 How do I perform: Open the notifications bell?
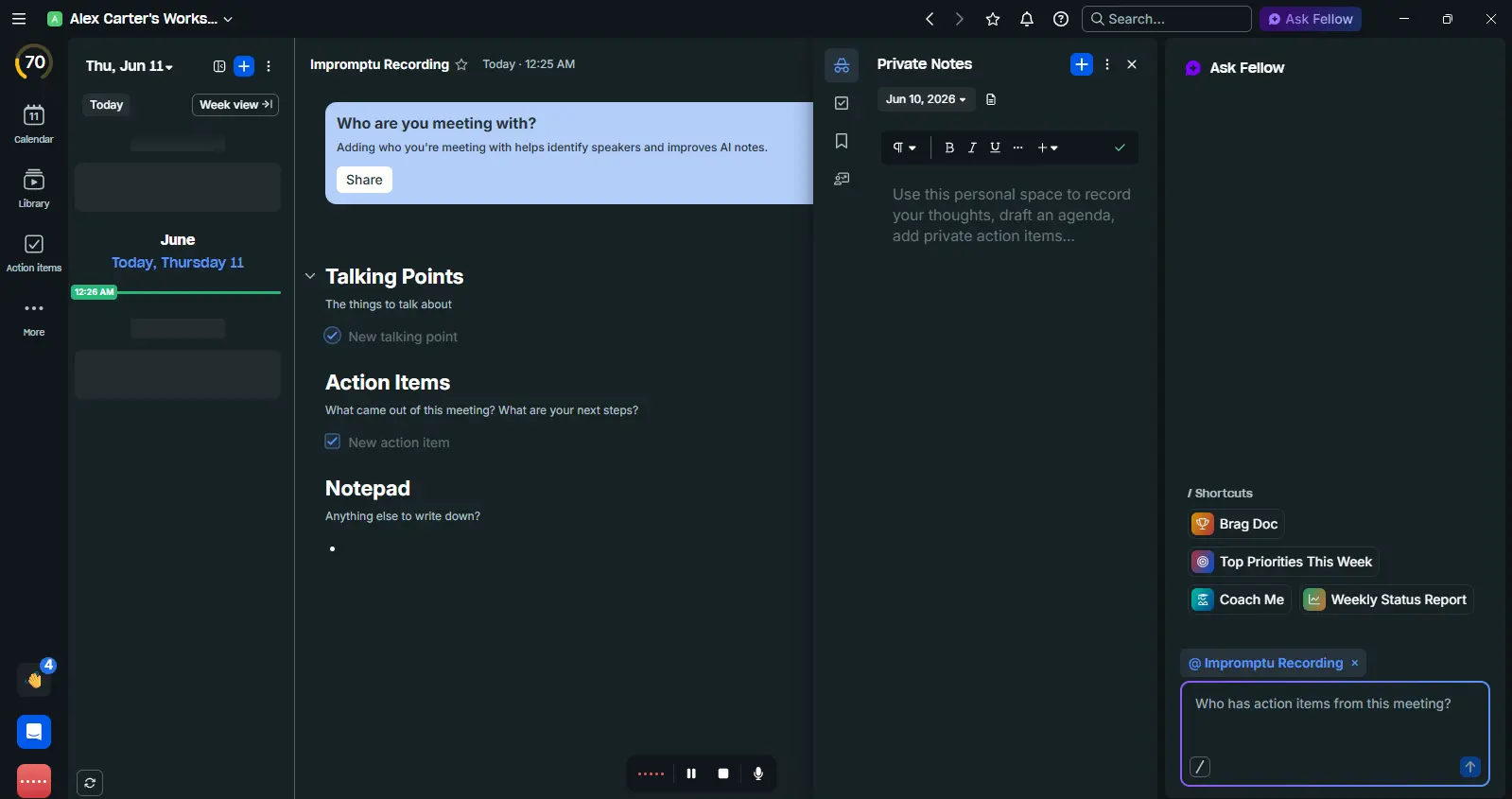[1027, 19]
